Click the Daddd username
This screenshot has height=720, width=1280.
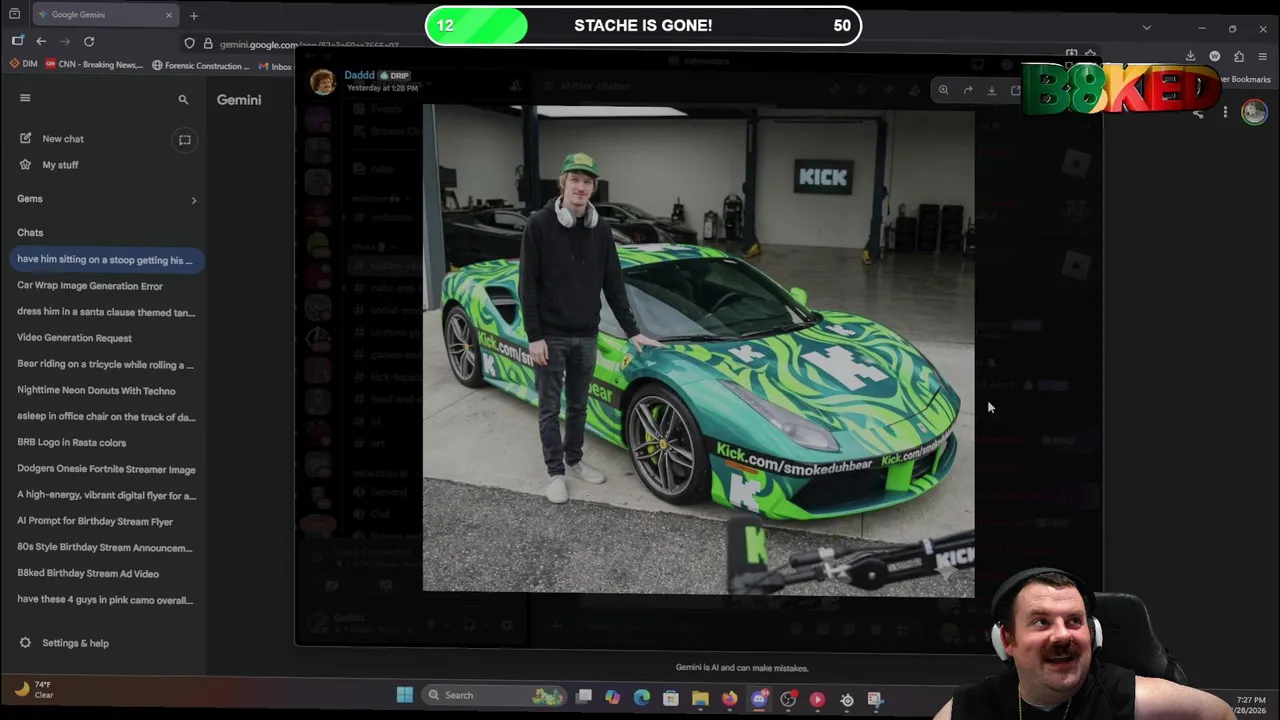359,75
